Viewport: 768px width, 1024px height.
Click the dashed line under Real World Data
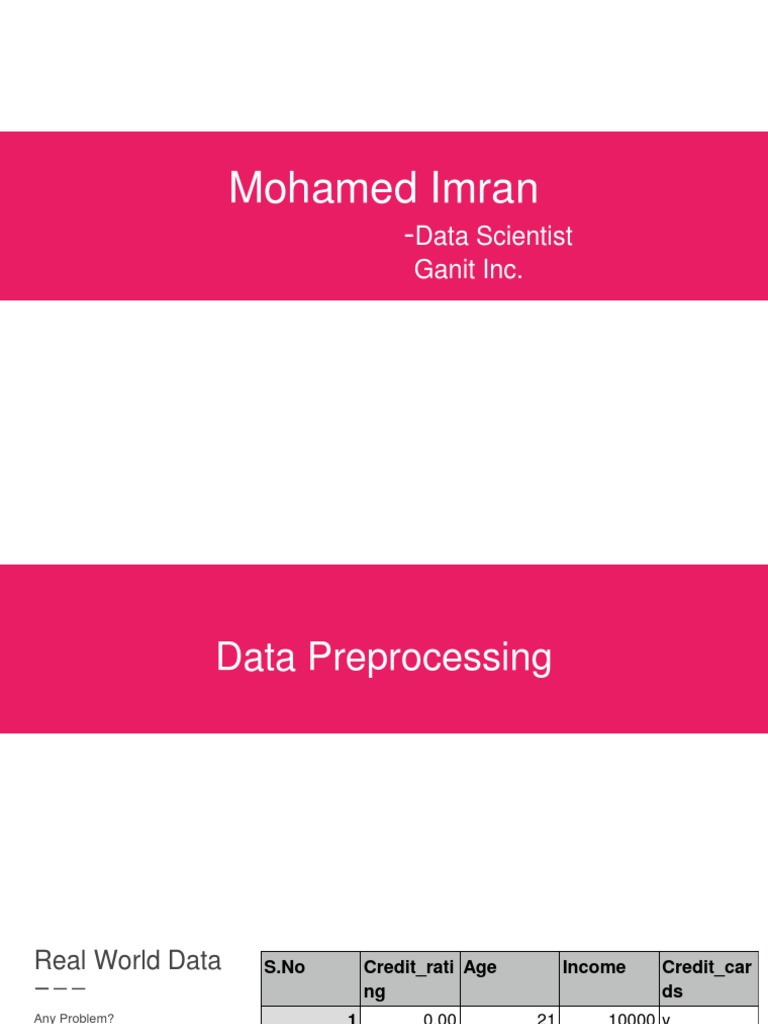pos(60,990)
